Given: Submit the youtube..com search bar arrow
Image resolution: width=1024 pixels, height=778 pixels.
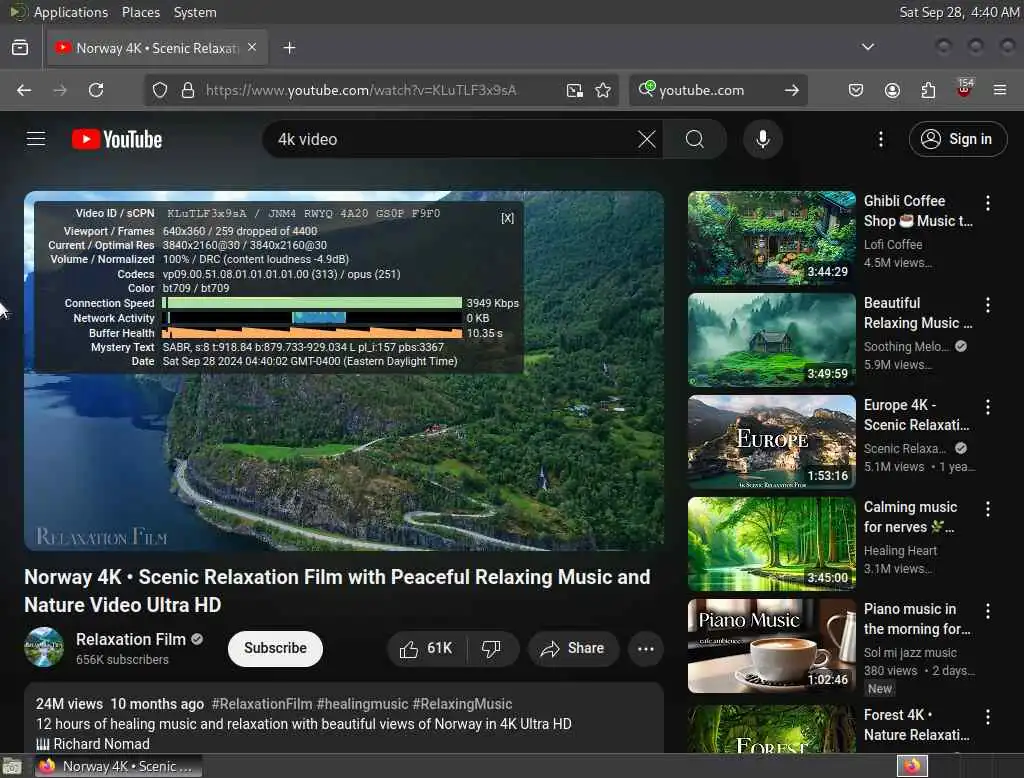Looking at the screenshot, I should 792,90.
